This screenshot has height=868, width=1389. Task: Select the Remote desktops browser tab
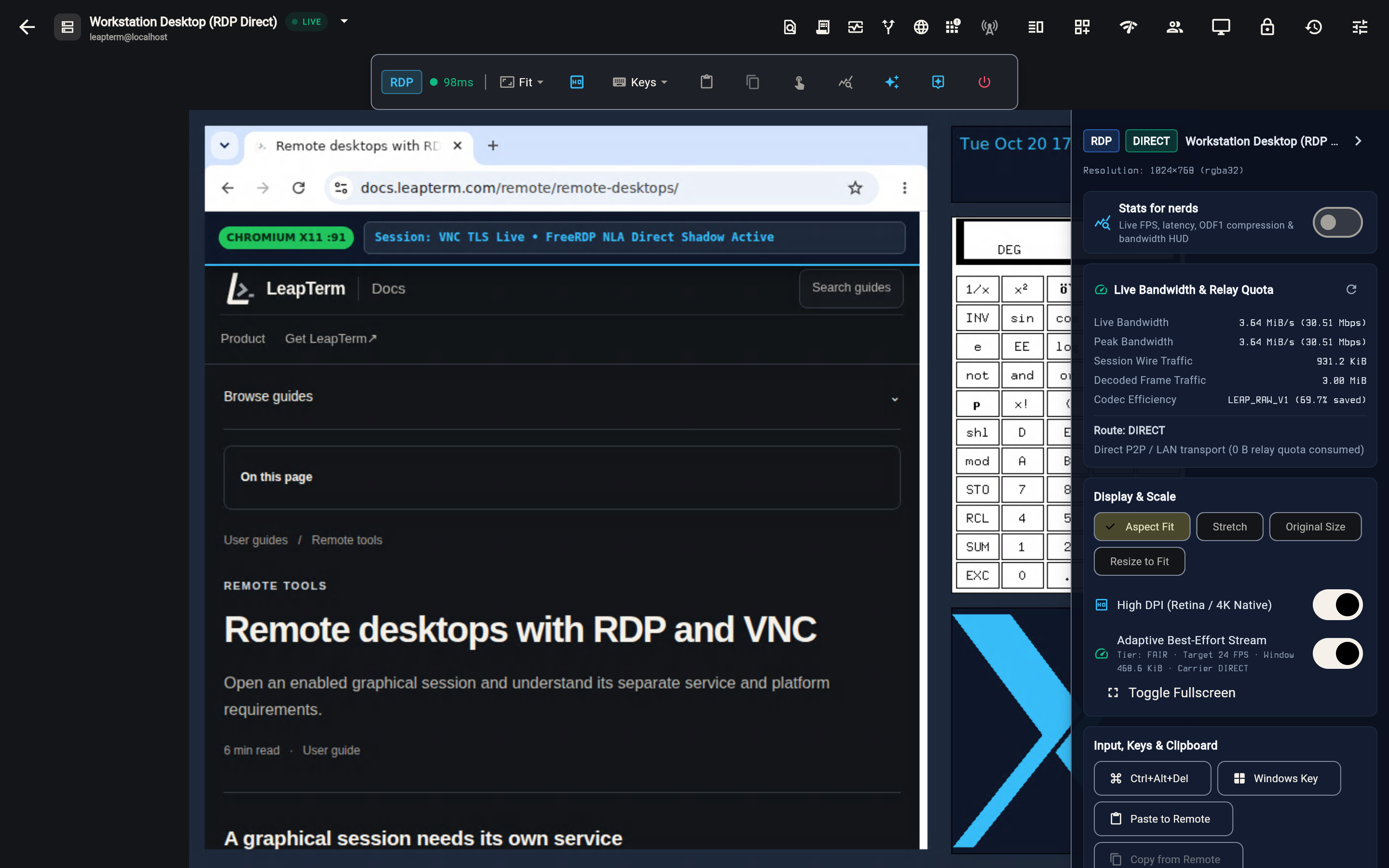coord(359,146)
